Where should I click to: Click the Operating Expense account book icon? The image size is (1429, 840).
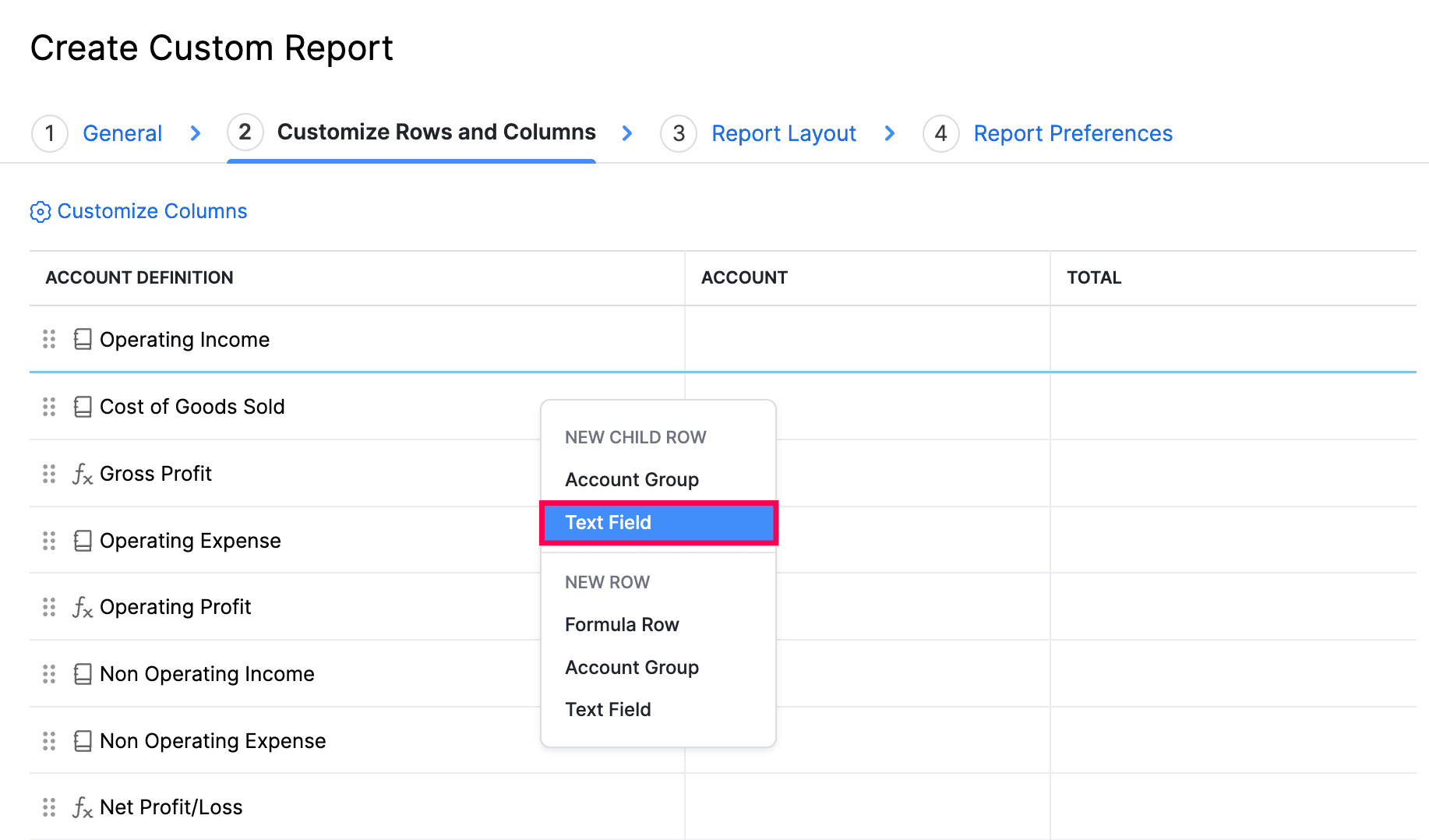(83, 541)
